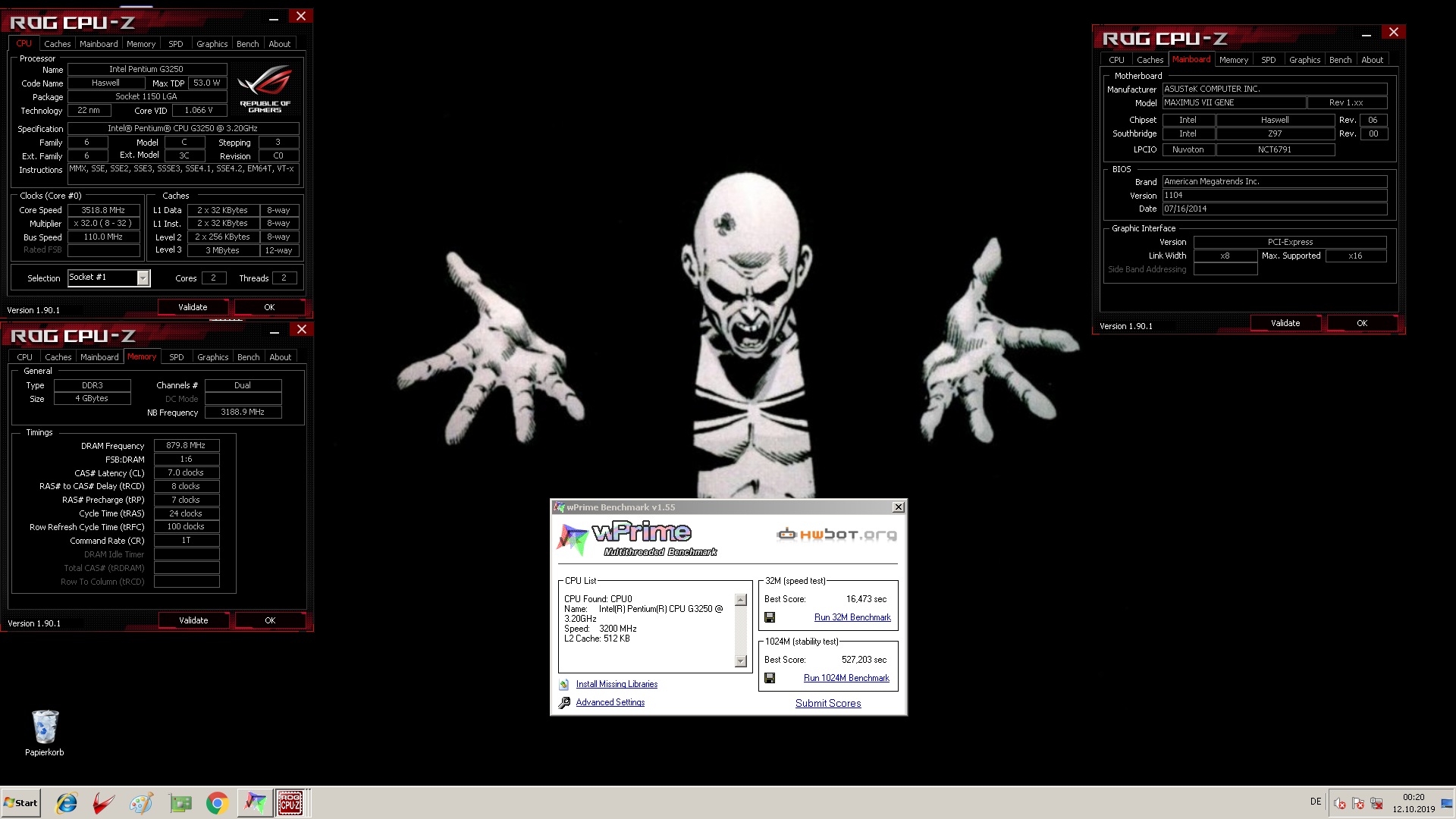Viewport: 1456px width, 819px height.
Task: Run 32M Benchmark in wPrime
Action: click(852, 618)
